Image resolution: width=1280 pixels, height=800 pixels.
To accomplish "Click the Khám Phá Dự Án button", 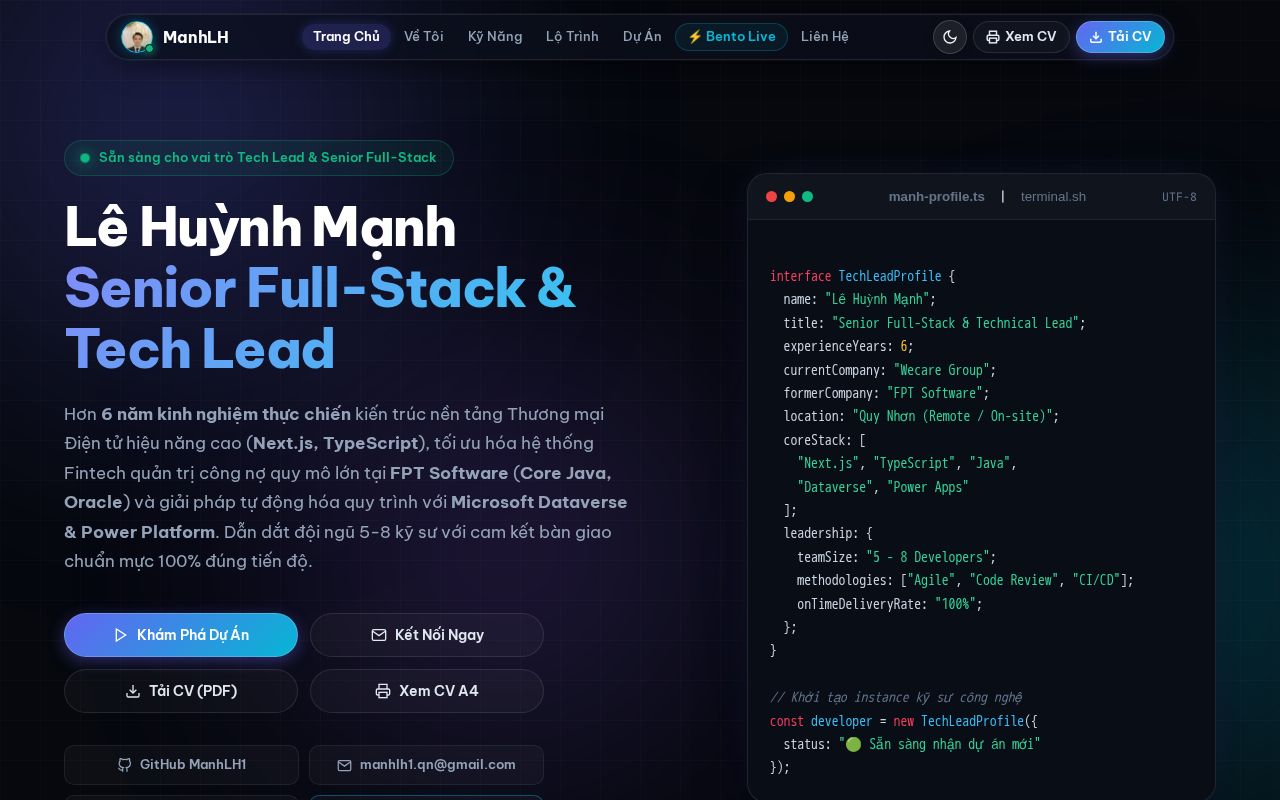I will click(x=181, y=635).
